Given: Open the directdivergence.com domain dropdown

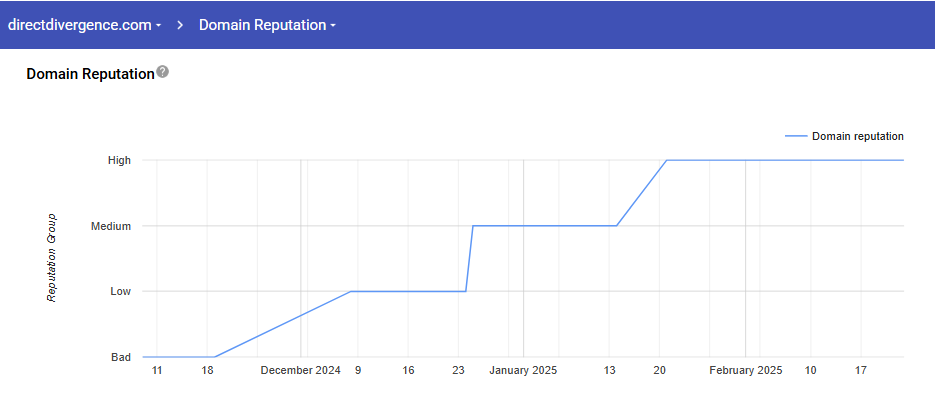Looking at the screenshot, I should tap(84, 25).
